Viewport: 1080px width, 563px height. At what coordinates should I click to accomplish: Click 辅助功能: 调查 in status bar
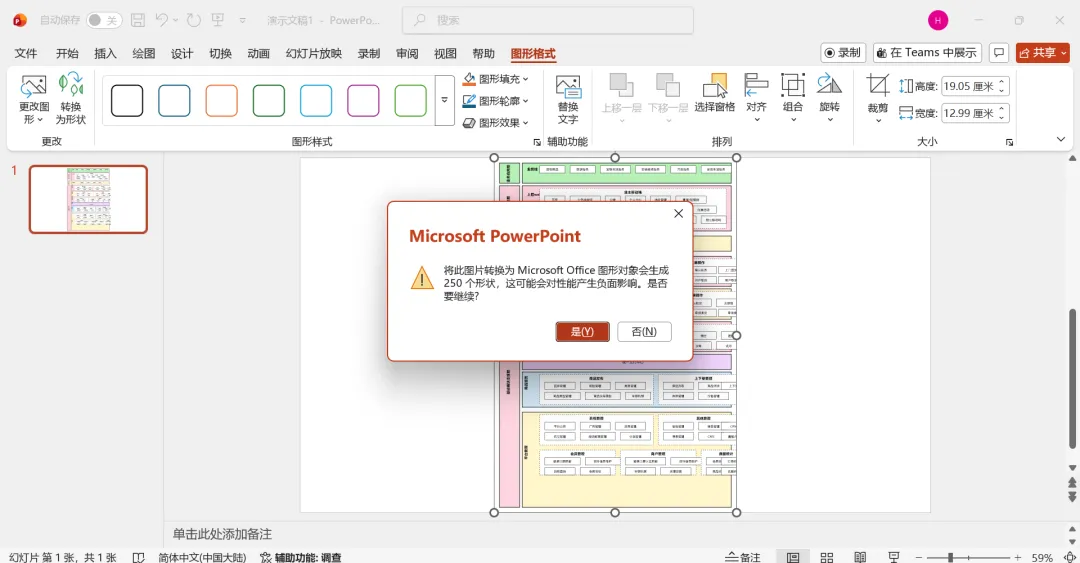(301, 557)
